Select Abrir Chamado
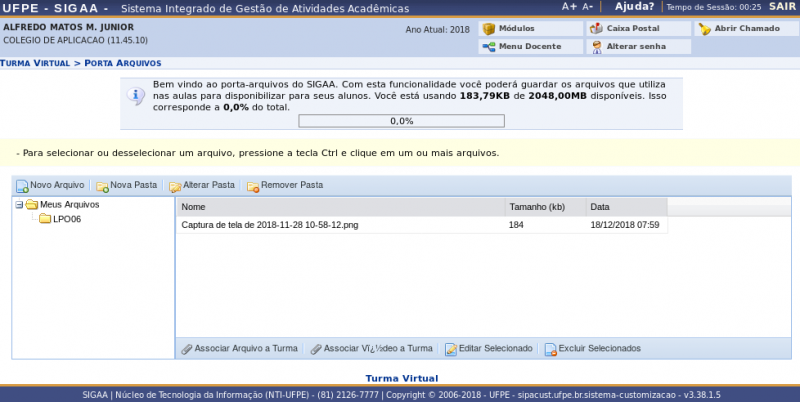The image size is (800, 402). point(746,29)
